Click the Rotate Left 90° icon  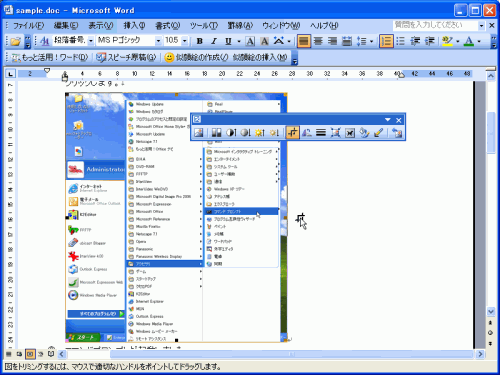307,133
